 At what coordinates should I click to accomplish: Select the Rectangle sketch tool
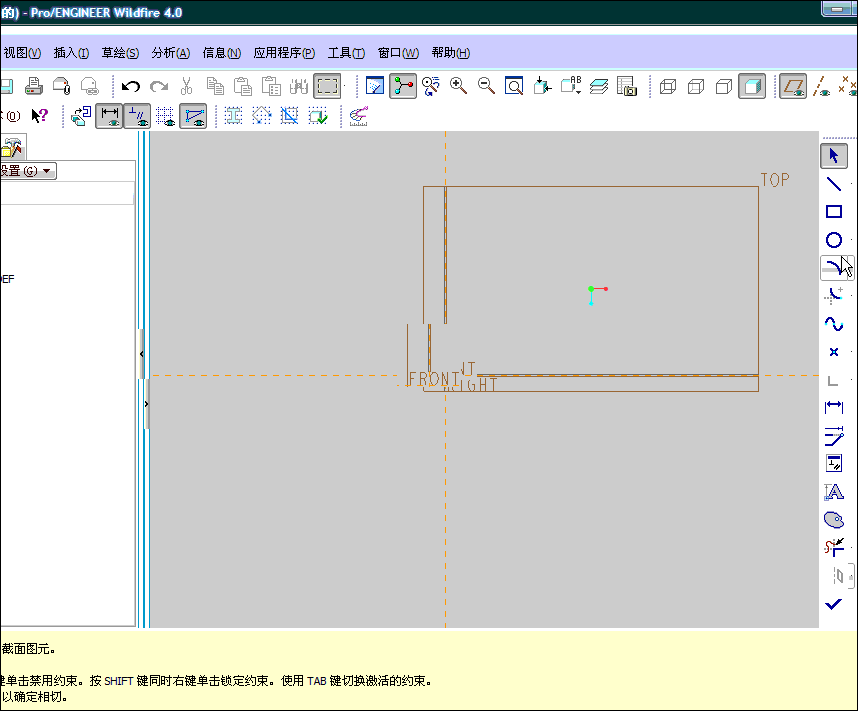pyautogui.click(x=834, y=212)
